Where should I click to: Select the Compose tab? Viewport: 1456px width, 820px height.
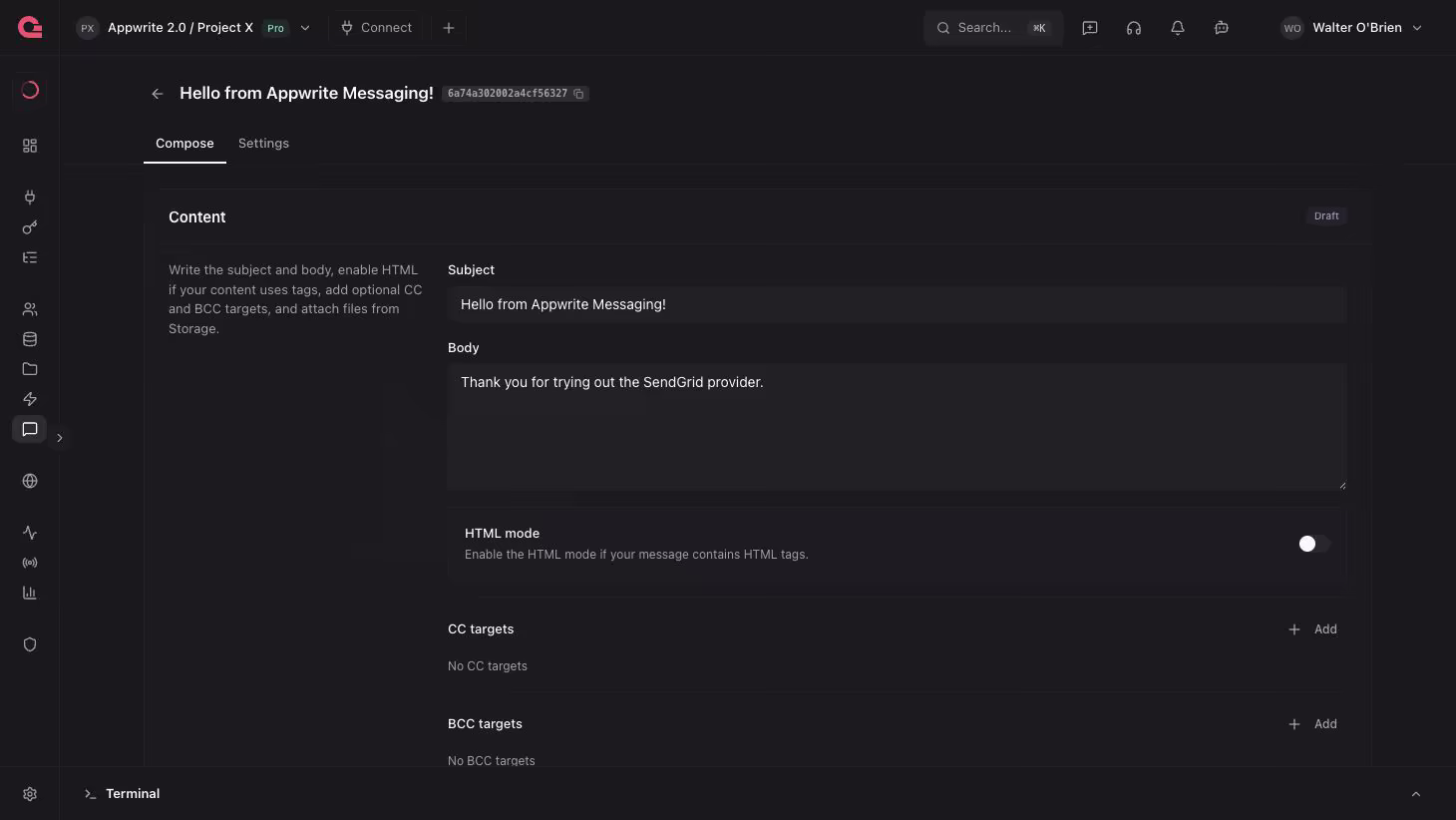pyautogui.click(x=184, y=144)
